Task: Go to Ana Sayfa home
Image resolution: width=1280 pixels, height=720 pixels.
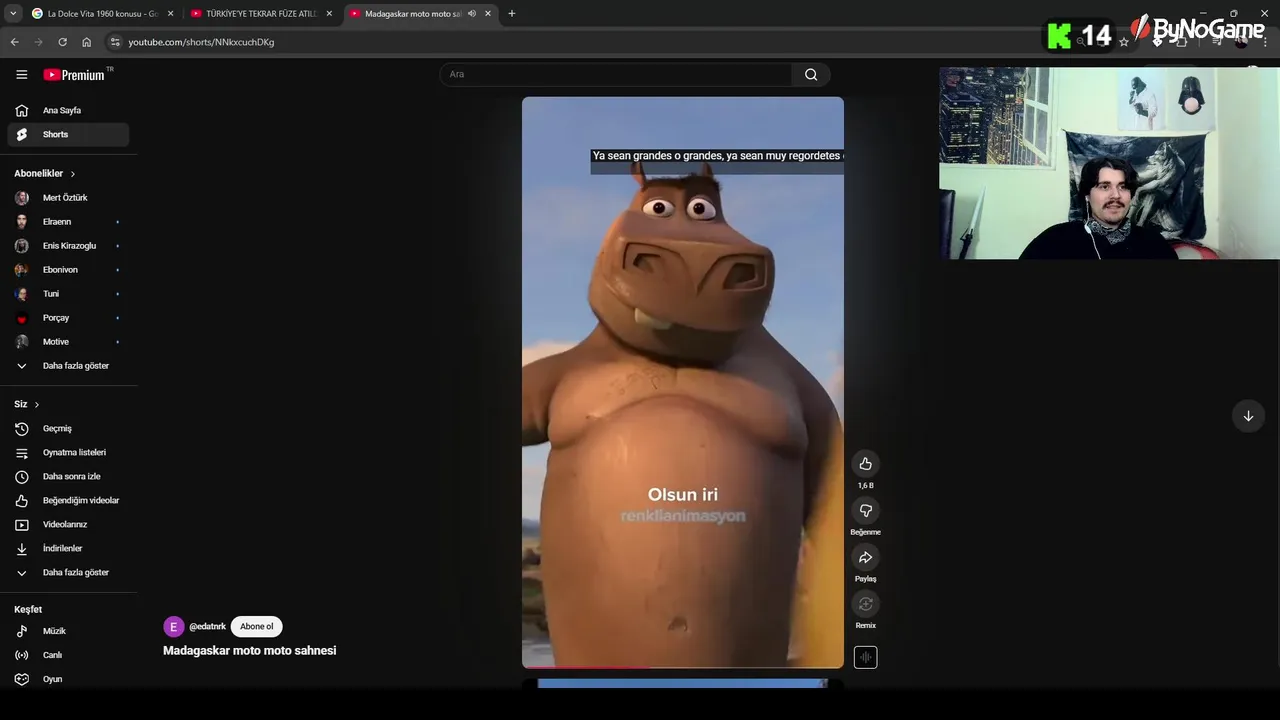Action: [68, 110]
